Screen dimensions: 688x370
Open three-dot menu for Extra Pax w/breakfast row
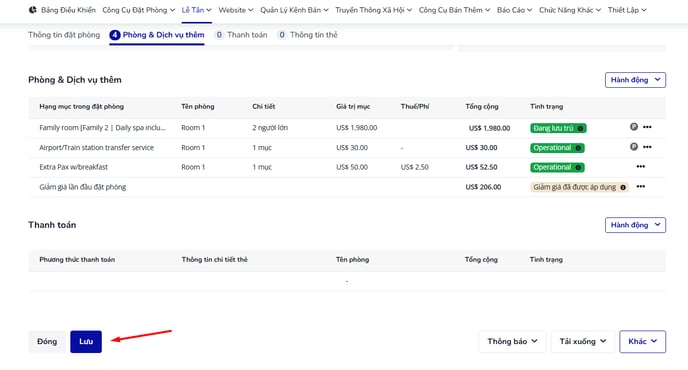click(x=641, y=167)
